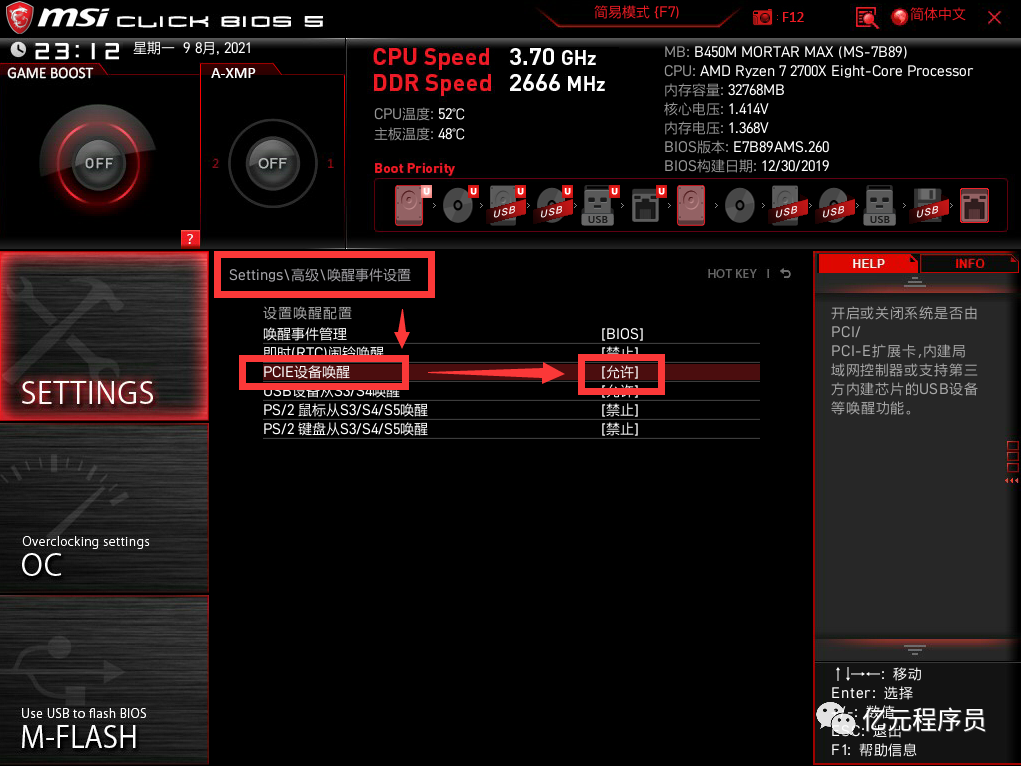Select A-XMP profile 1
Viewport: 1021px width, 766px height.
(330, 163)
